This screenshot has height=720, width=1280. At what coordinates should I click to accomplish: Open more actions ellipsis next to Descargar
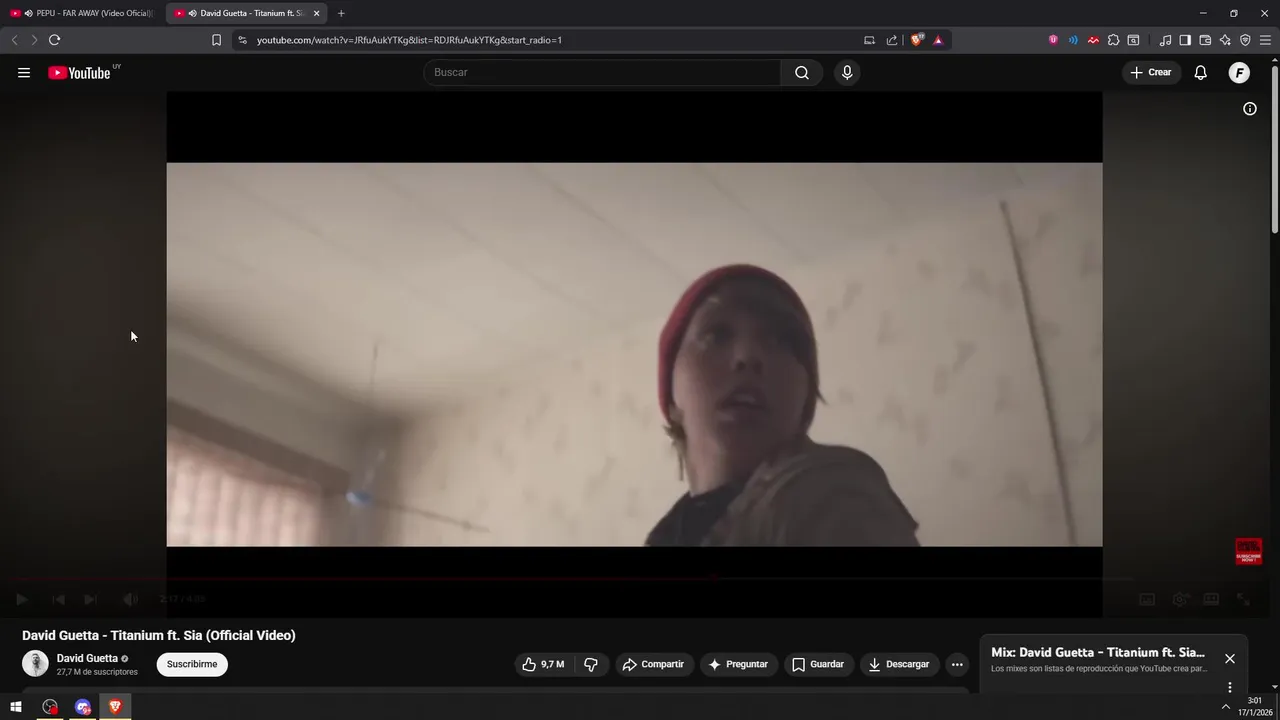tap(957, 664)
